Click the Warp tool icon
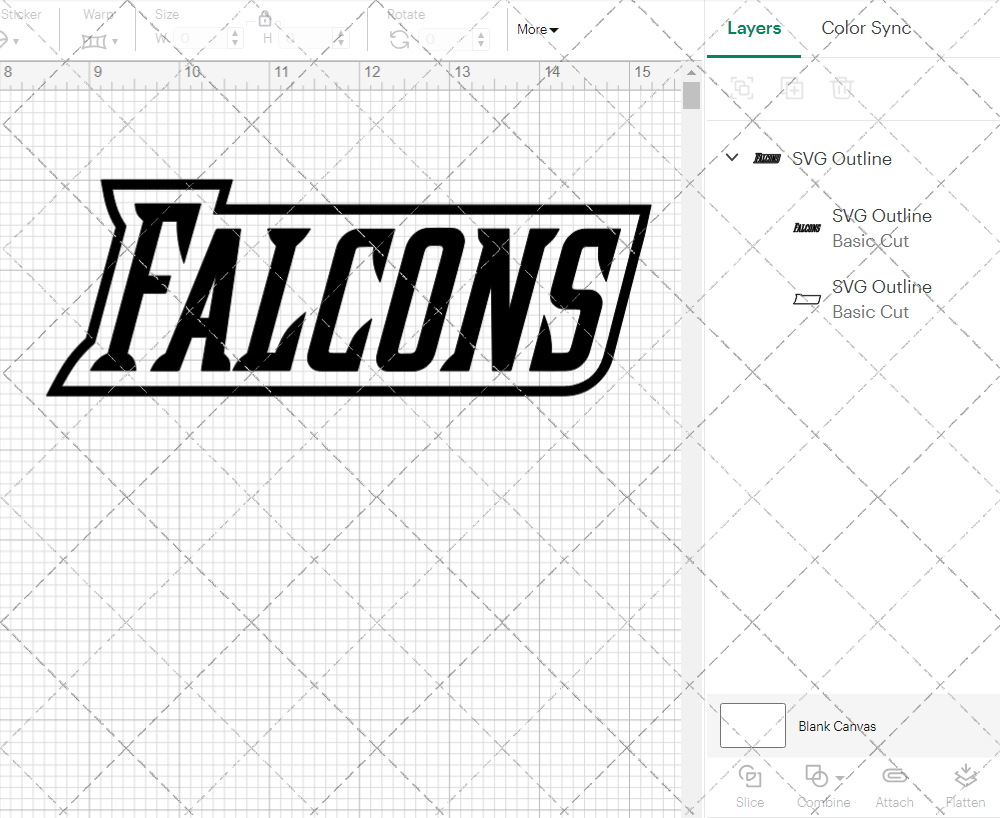 pyautogui.click(x=94, y=41)
